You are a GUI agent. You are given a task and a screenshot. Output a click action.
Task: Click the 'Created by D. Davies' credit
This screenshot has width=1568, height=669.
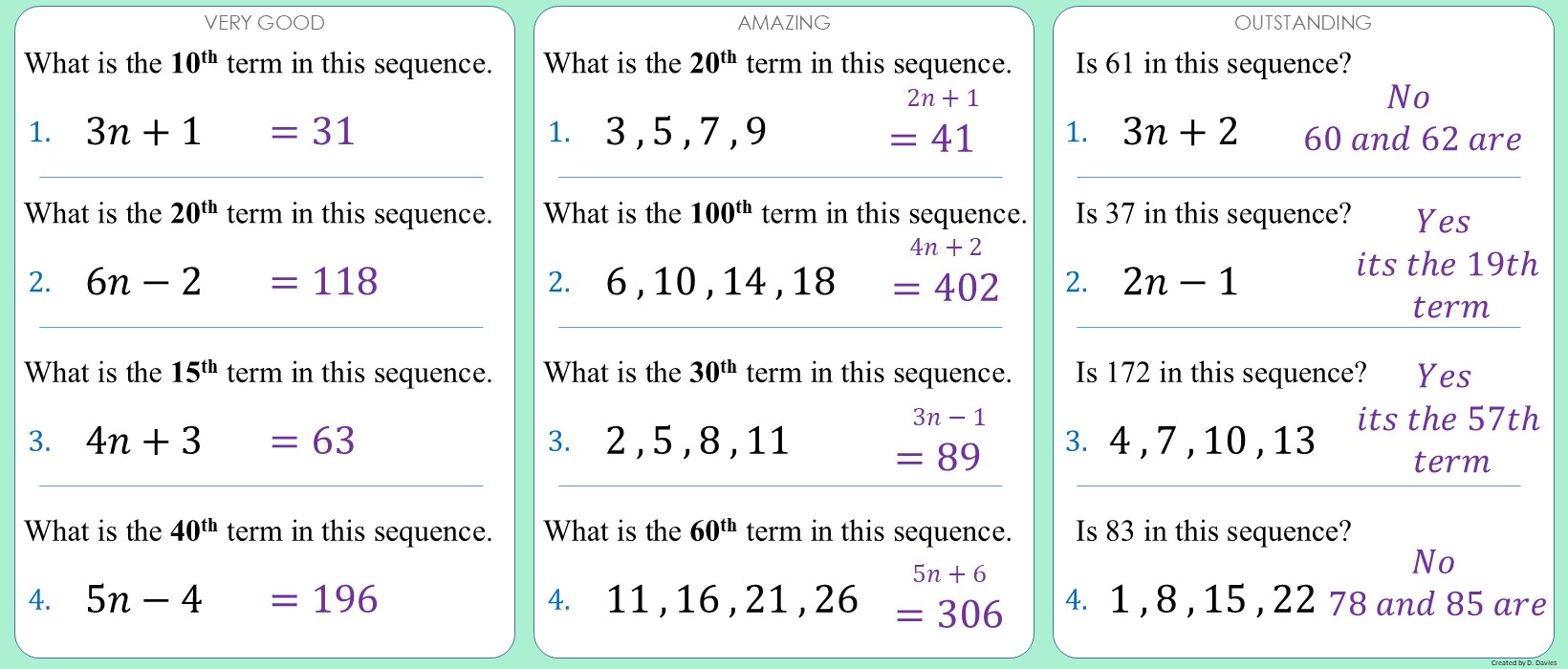tap(1523, 662)
